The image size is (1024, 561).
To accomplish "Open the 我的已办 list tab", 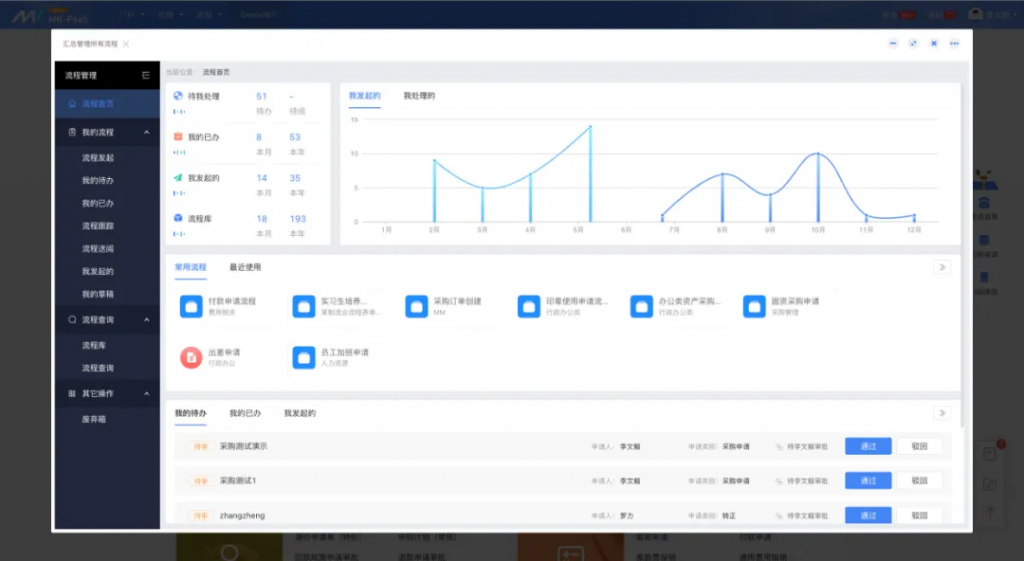I will (x=245, y=413).
